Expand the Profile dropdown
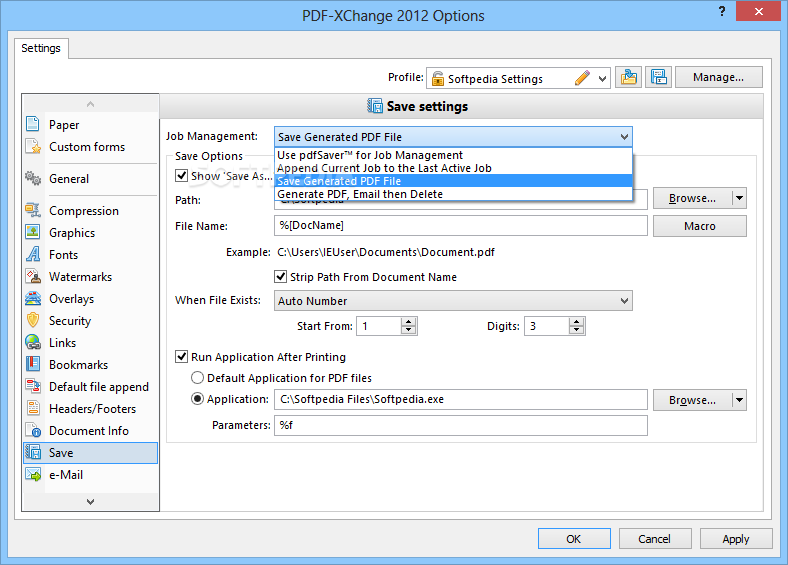 [602, 78]
